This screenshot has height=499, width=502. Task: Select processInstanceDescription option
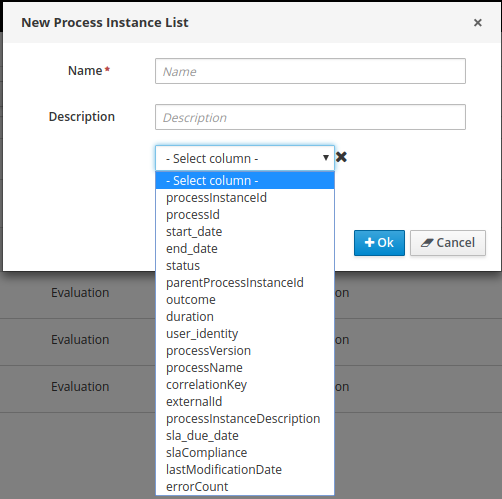tap(245, 419)
